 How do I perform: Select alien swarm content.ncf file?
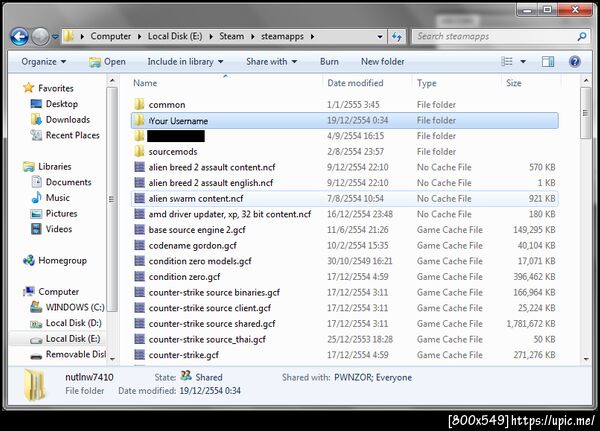click(x=344, y=199)
